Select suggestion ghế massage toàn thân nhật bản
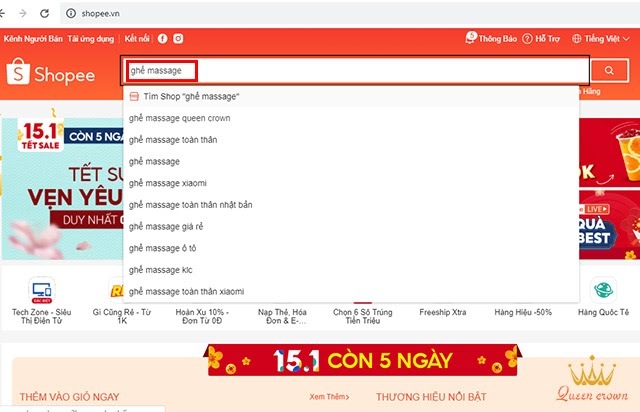 click(351, 205)
